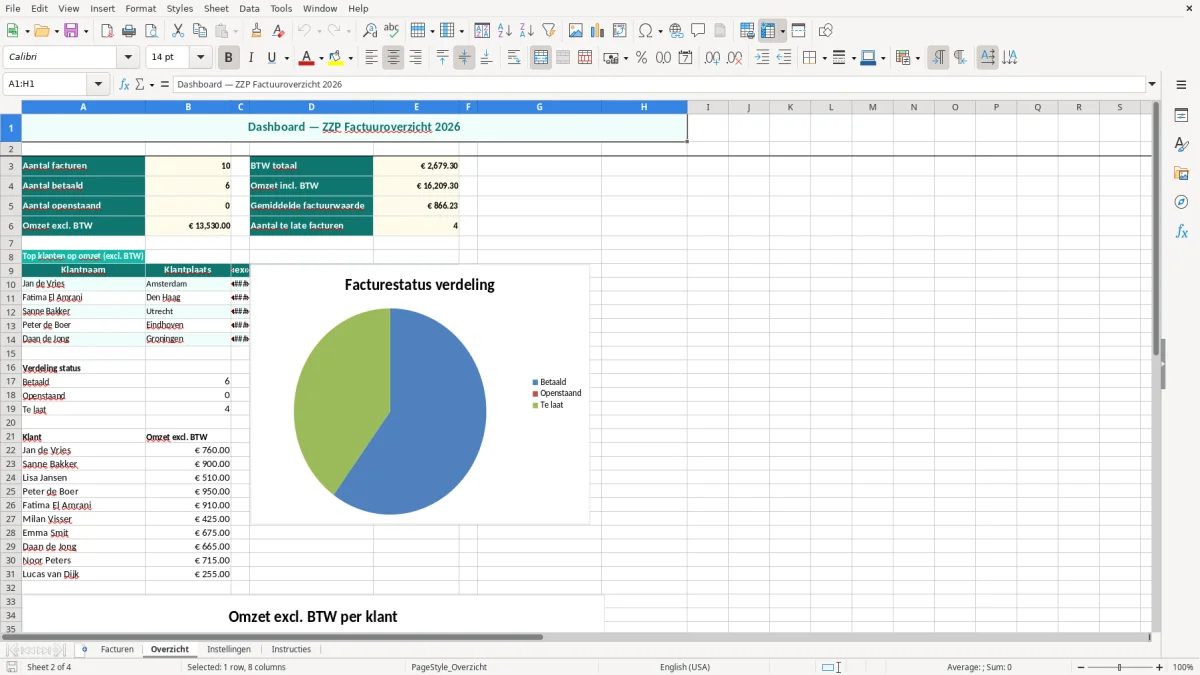The height and width of the screenshot is (675, 1200).
Task: Cut selection with scissors icon
Action: click(x=178, y=31)
